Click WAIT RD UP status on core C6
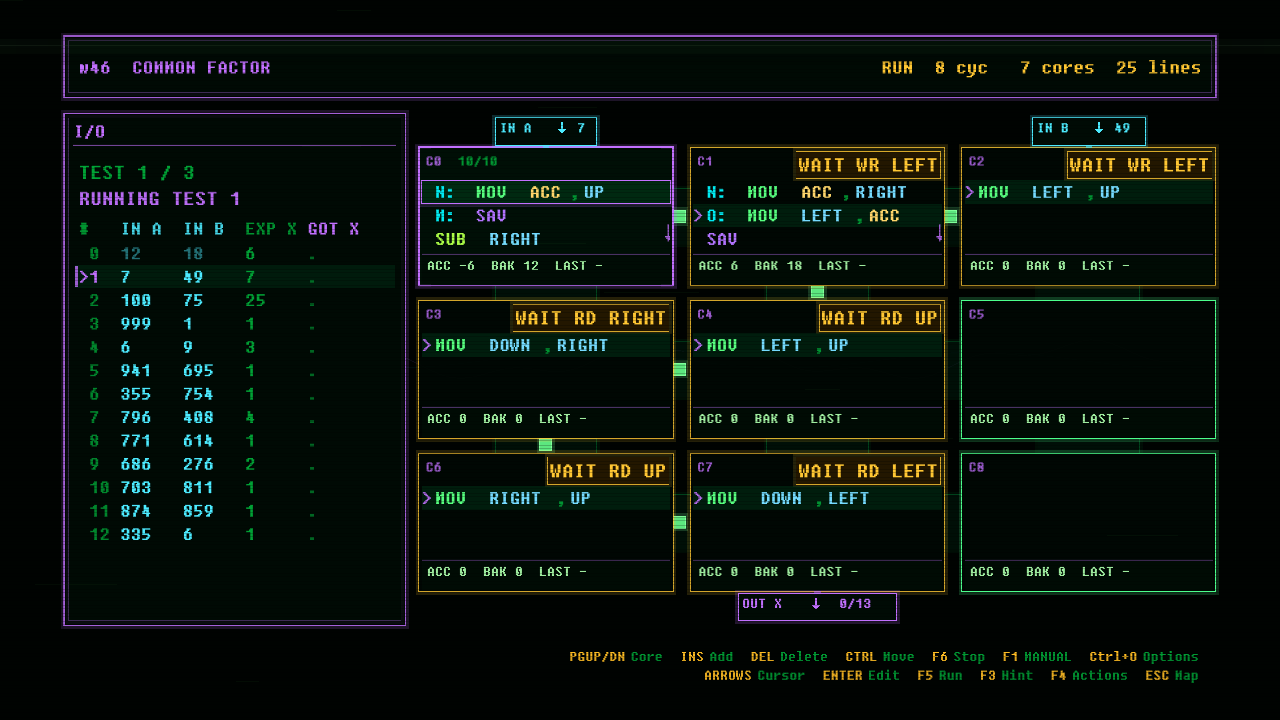This screenshot has height=720, width=1280. pos(608,471)
